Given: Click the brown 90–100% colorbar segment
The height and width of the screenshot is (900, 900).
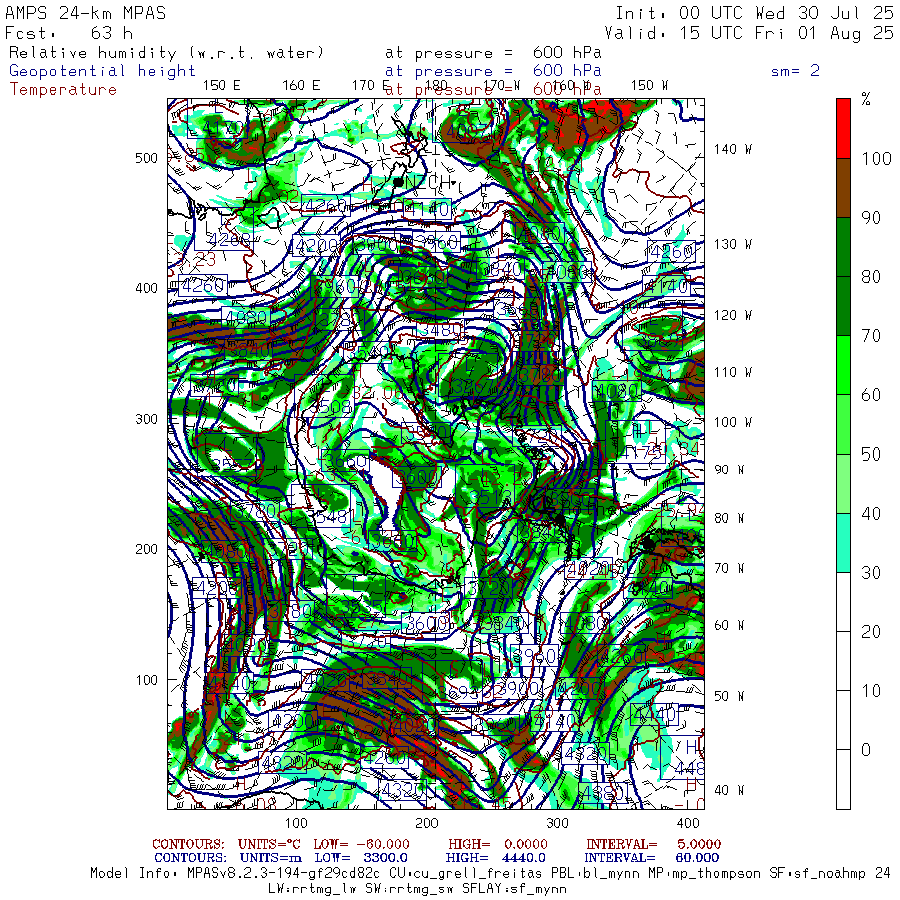Looking at the screenshot, I should (843, 188).
